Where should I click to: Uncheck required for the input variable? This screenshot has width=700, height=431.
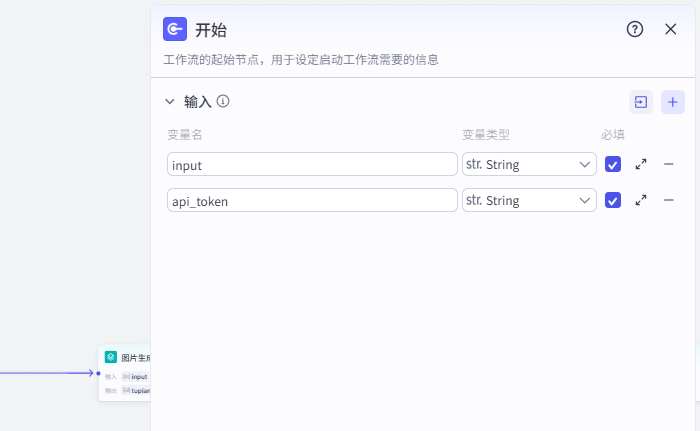[x=613, y=164]
